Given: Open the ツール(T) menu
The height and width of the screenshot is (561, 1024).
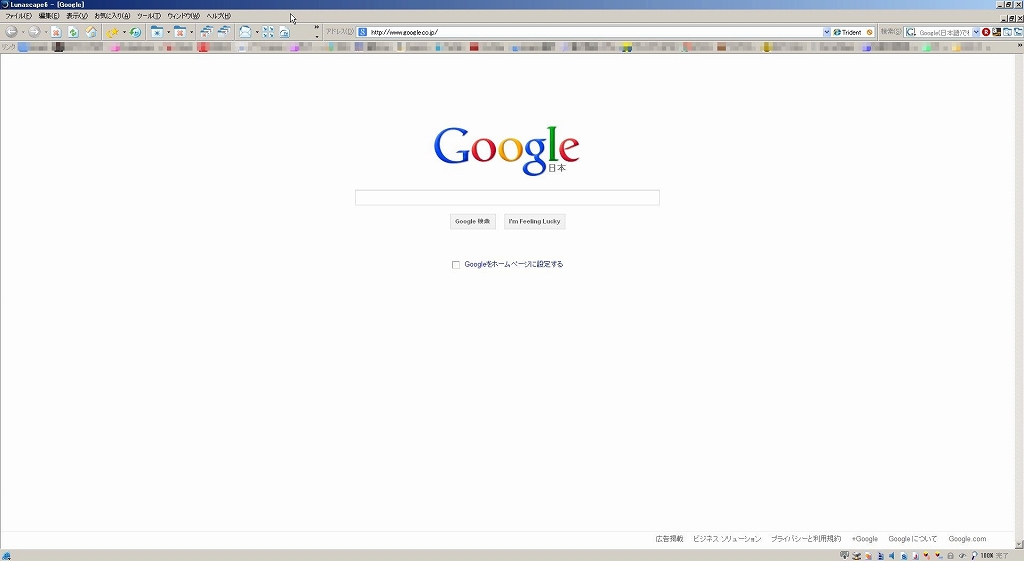Looking at the screenshot, I should (149, 16).
